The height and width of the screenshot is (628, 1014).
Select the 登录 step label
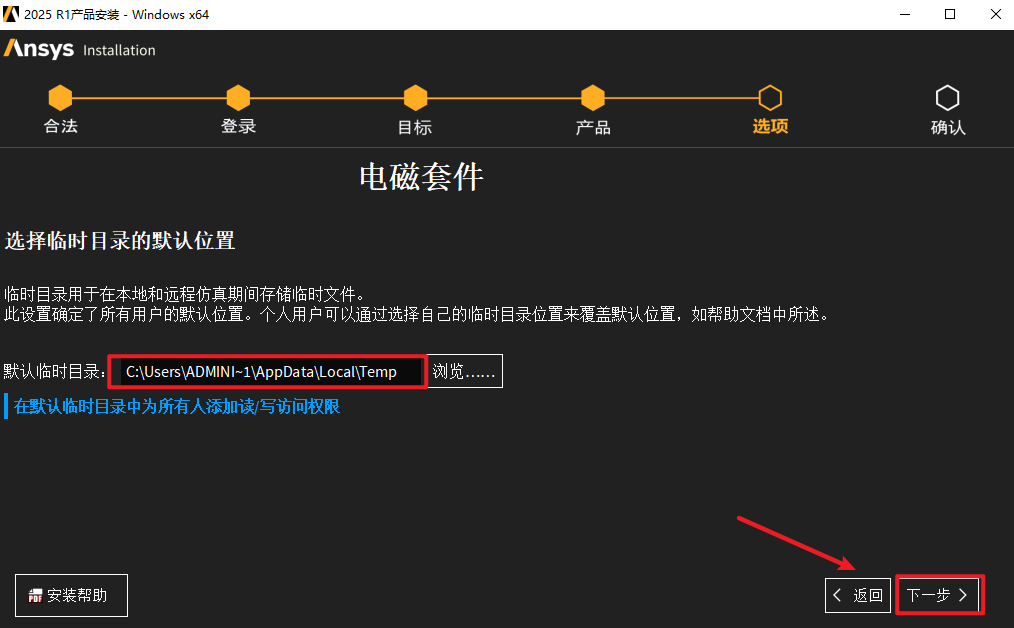coord(239,126)
